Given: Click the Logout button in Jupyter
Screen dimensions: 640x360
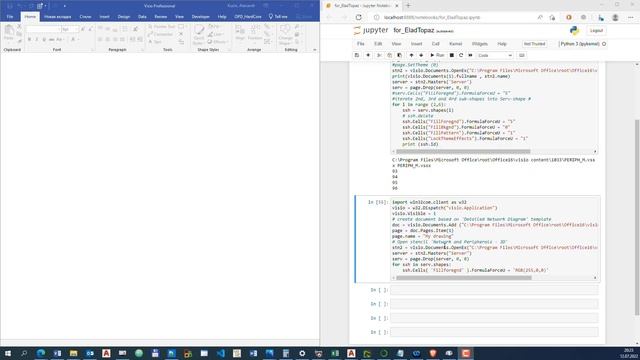Looking at the screenshot, I should click(596, 31).
